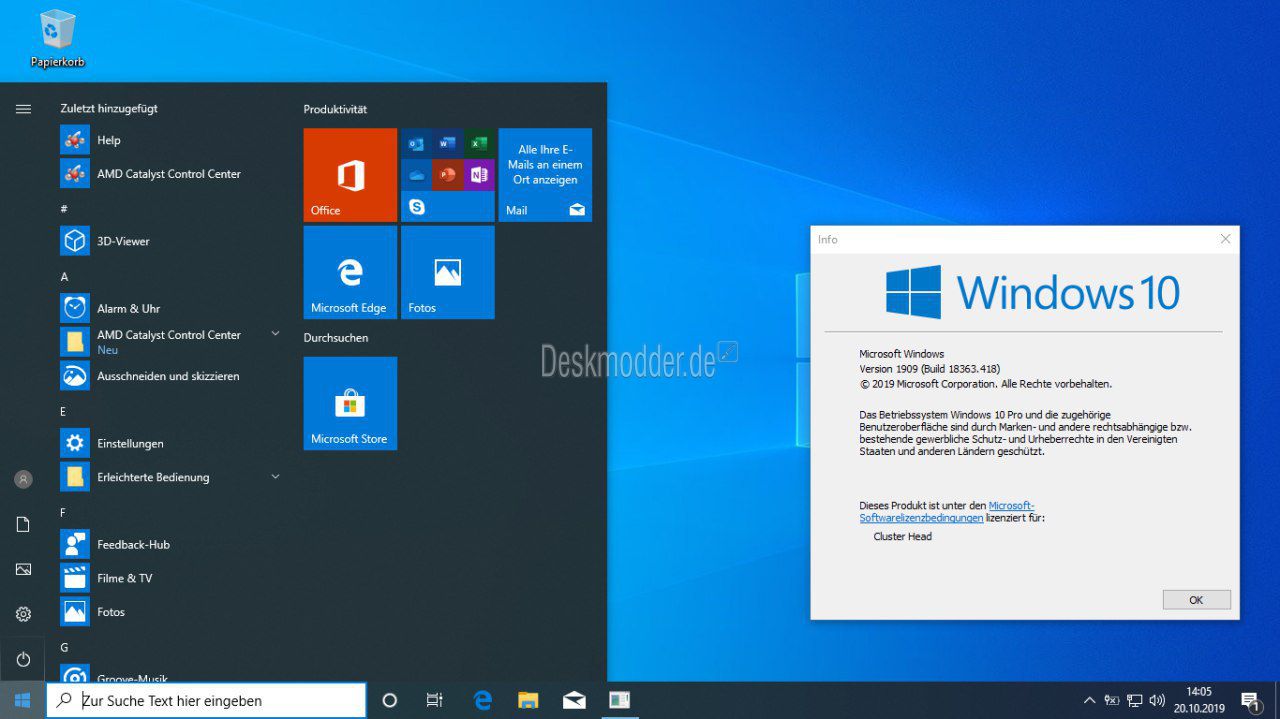
Task: Click the Durchsuchen group title
Action: coord(336,338)
